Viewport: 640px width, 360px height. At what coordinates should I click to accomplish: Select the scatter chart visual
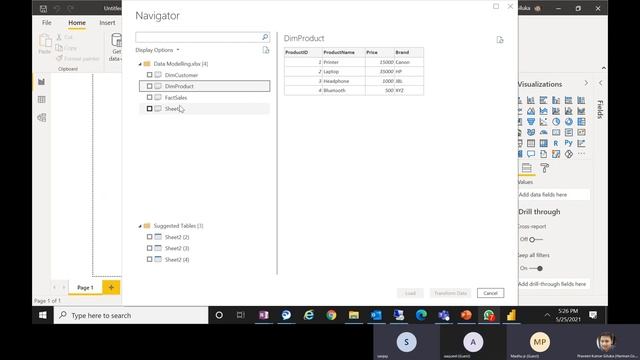(543, 122)
